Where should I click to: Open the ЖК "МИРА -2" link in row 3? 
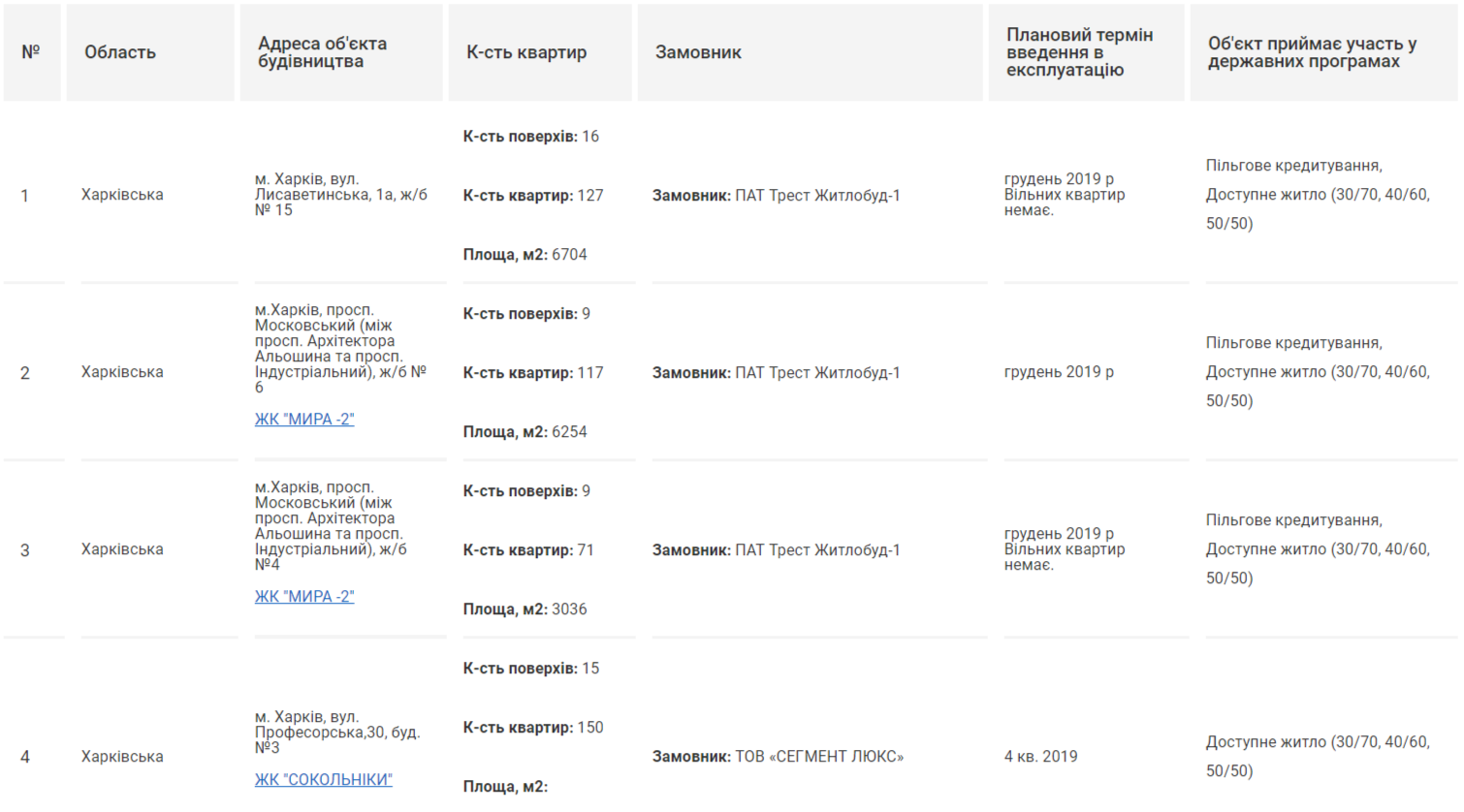coord(304,597)
